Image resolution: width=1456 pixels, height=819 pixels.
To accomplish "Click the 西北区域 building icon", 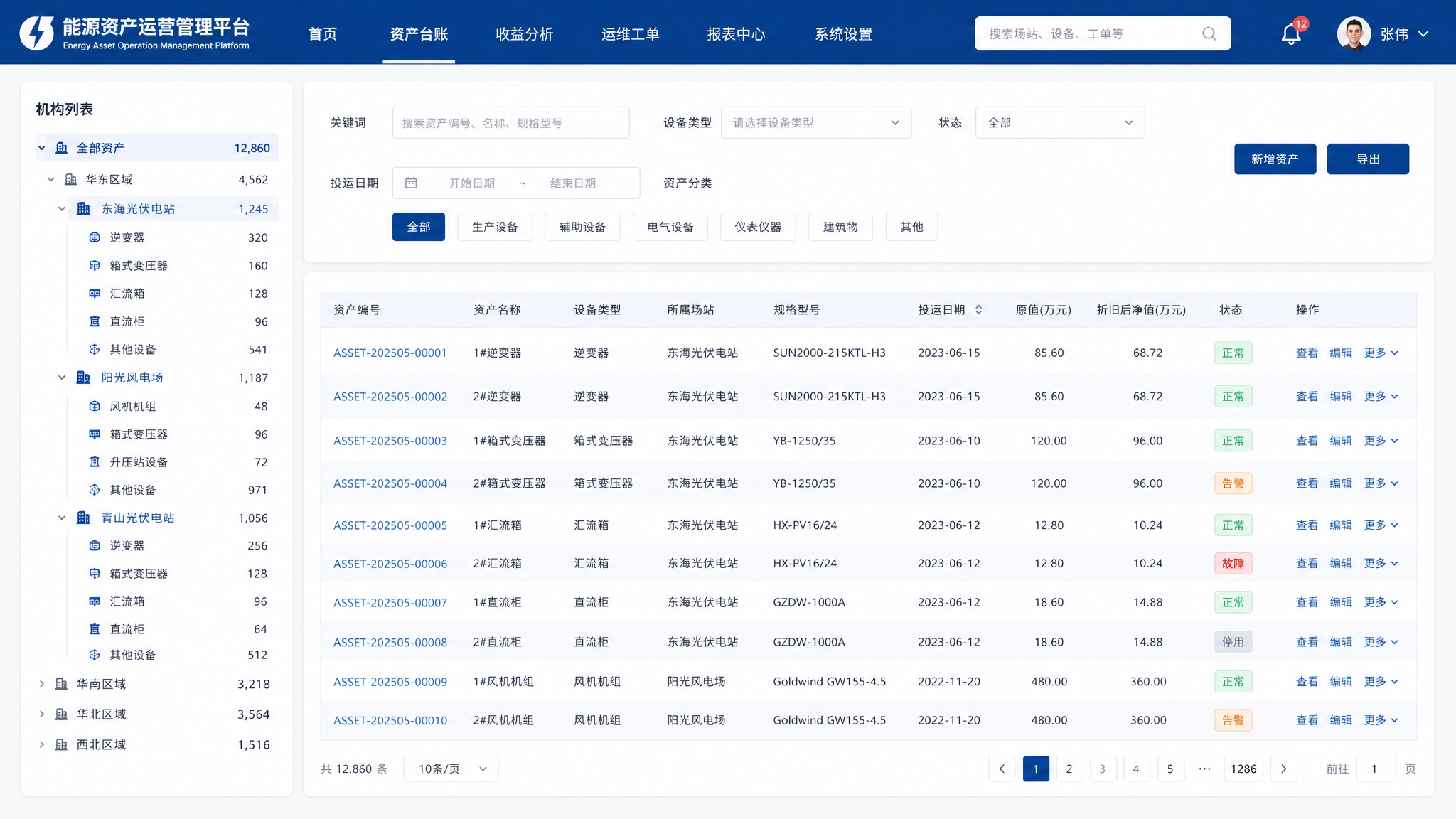I will (62, 745).
